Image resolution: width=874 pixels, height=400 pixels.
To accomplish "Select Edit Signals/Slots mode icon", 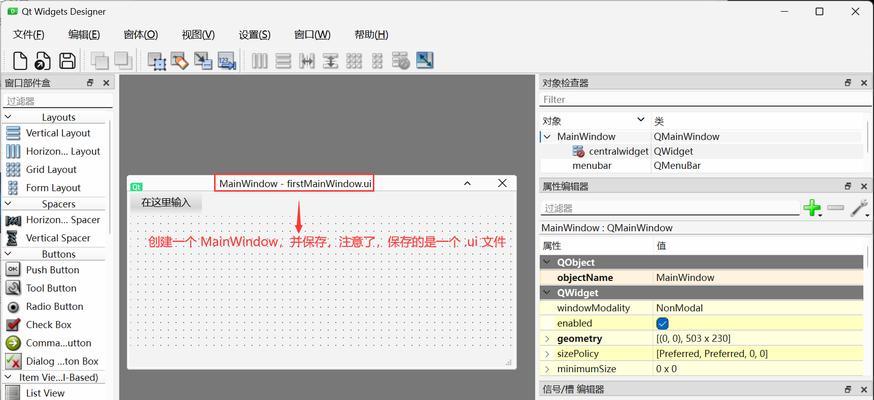I will (180, 60).
